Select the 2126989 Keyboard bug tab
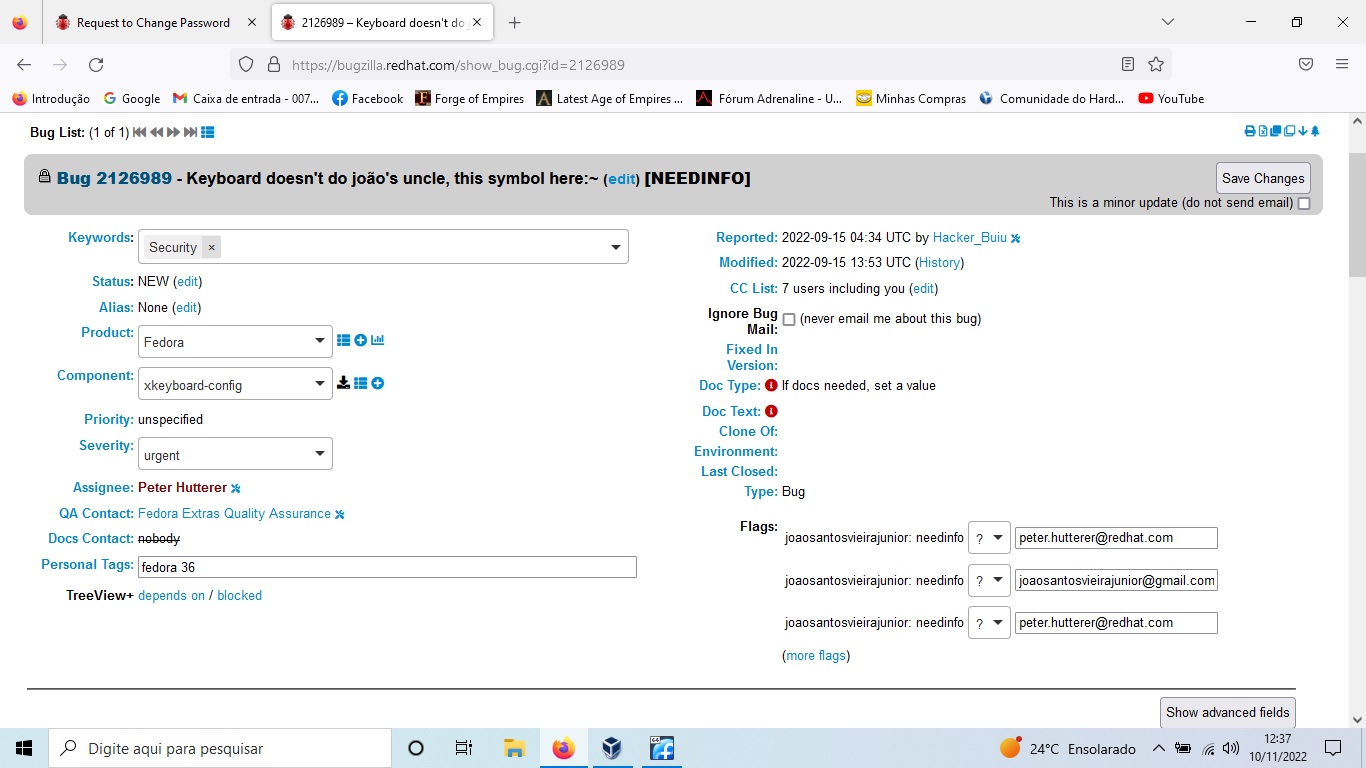Screen dimensions: 1366x768 (x=381, y=22)
